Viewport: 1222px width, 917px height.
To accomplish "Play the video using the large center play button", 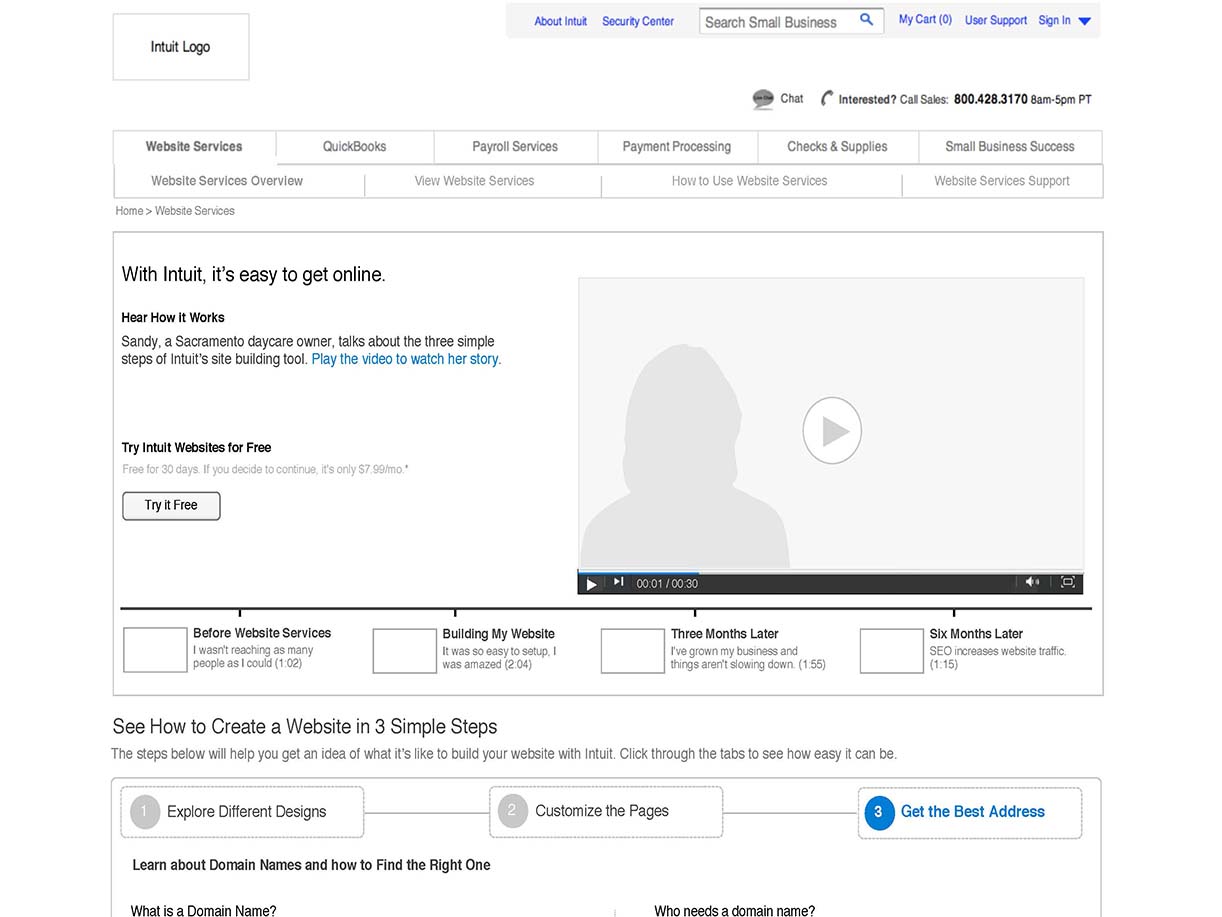I will [832, 431].
